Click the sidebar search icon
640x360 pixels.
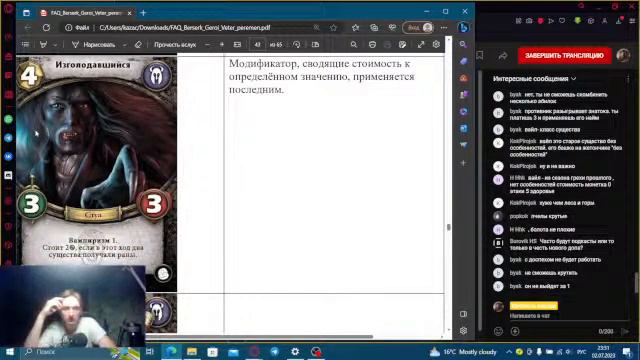[463, 44]
